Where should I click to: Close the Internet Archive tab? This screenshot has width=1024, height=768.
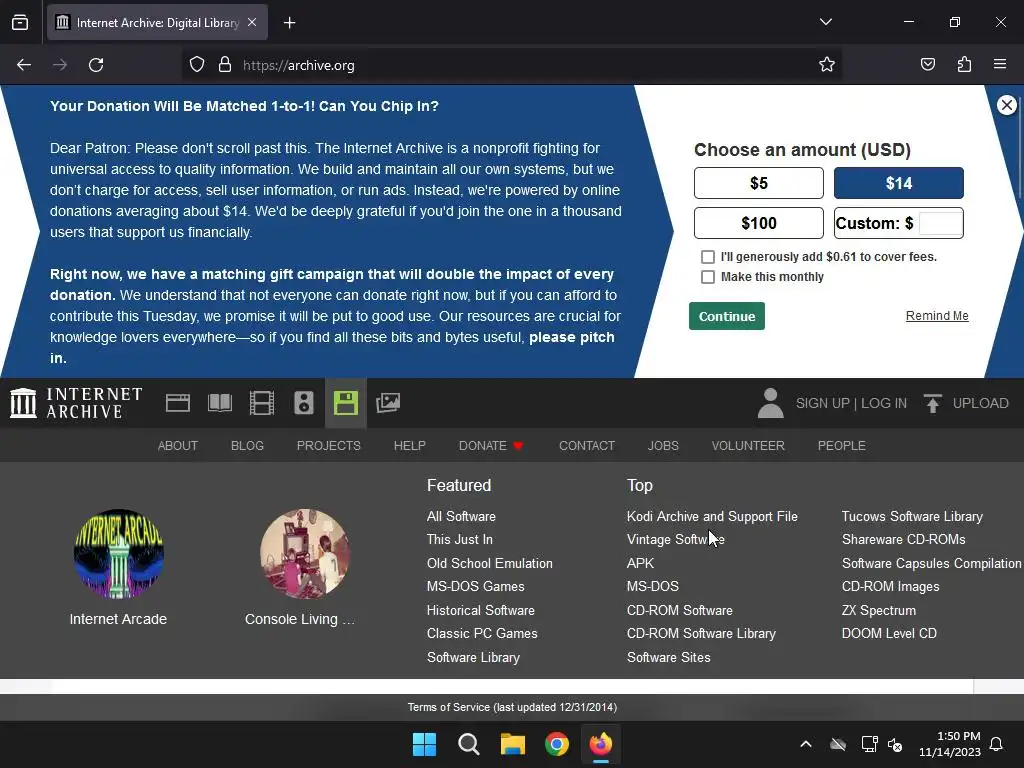coord(252,22)
